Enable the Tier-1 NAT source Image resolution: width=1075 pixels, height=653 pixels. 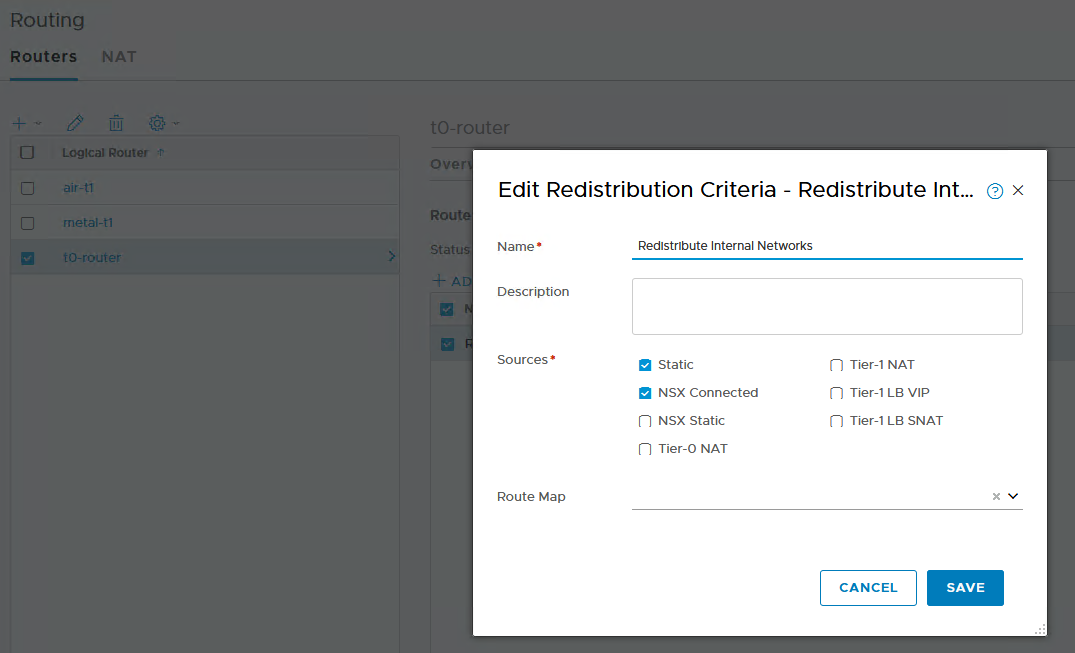[837, 365]
